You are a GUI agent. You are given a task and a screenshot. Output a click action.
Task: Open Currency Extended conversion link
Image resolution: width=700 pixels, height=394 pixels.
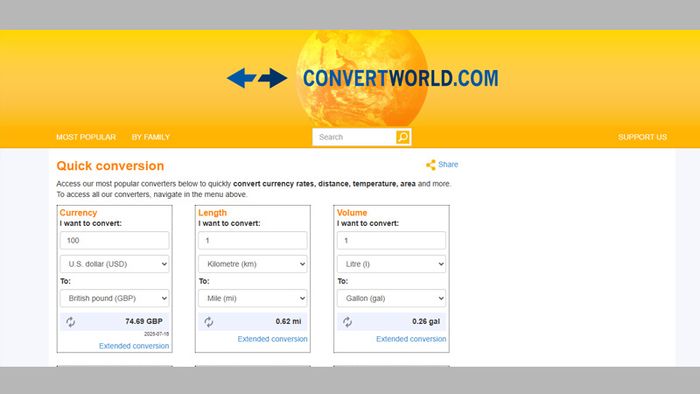pyautogui.click(x=134, y=346)
